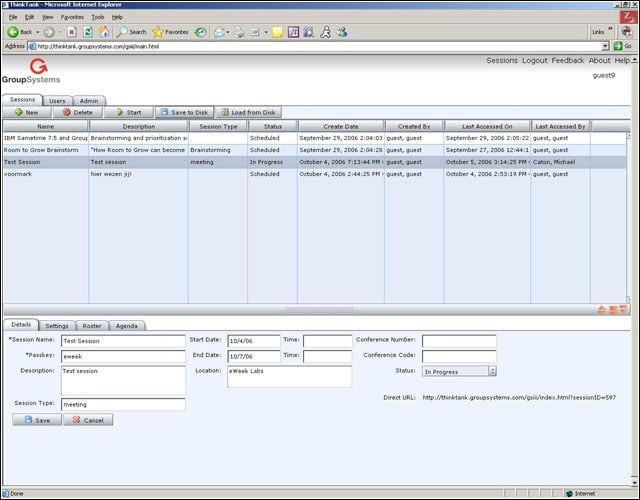Click the Sessions link in top navigation

pyautogui.click(x=502, y=60)
